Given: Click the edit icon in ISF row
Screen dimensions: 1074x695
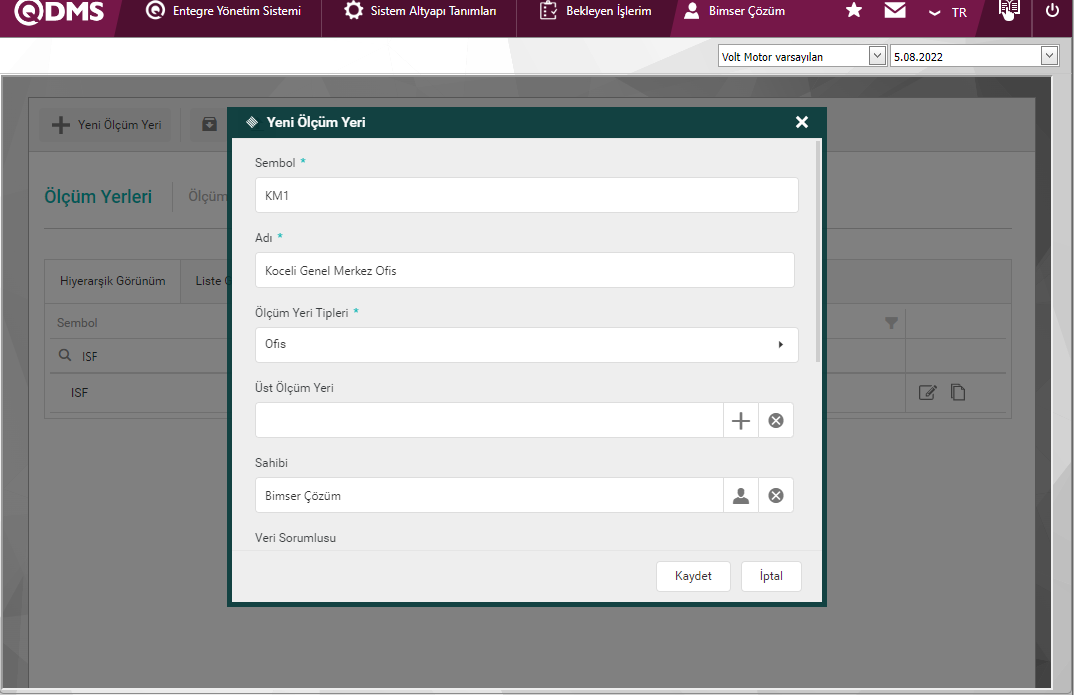Looking at the screenshot, I should tap(927, 393).
